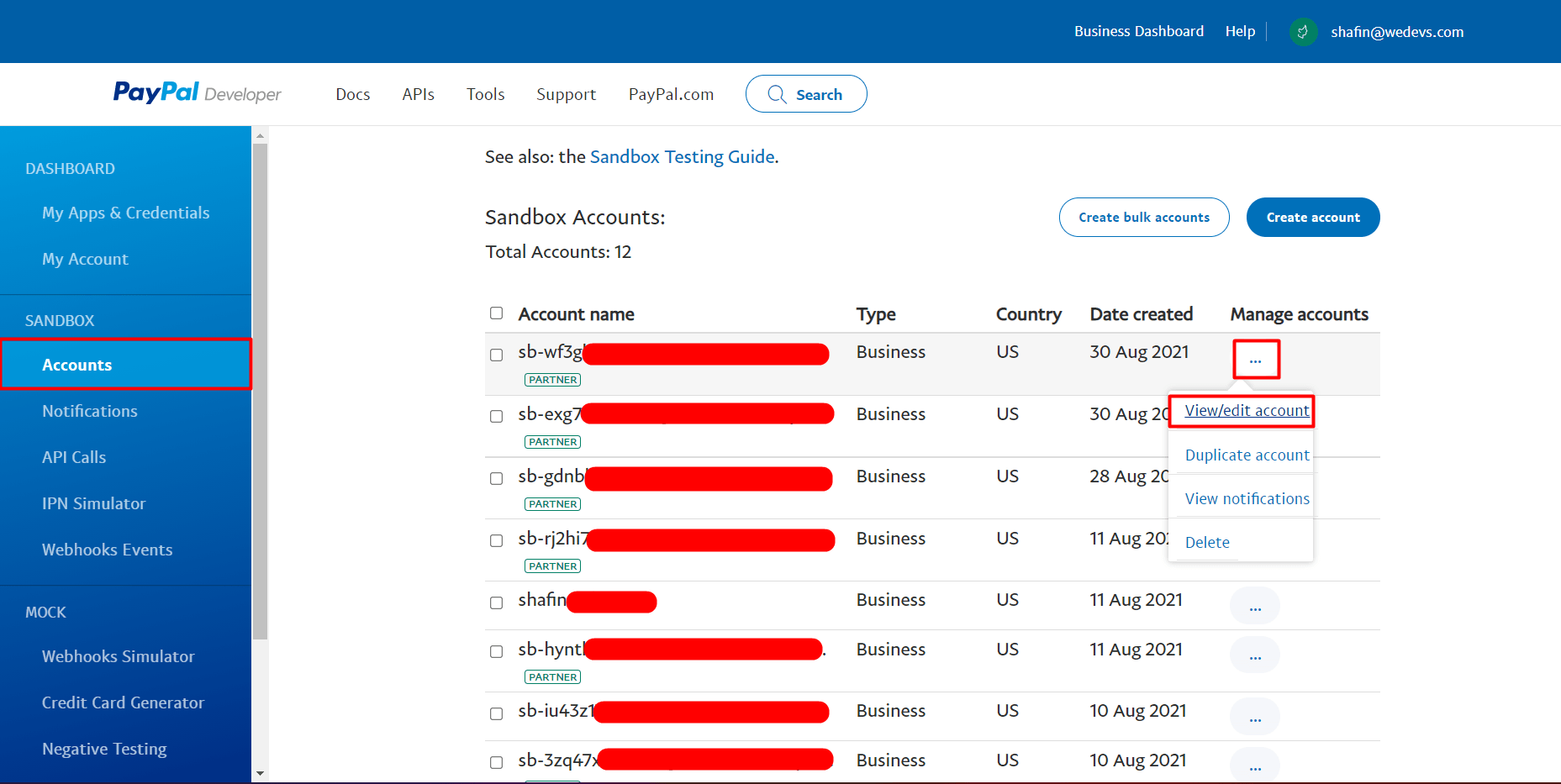Viewport: 1561px width, 784px height.
Task: Click the sidebar scrollbar down arrow
Action: pyautogui.click(x=260, y=774)
